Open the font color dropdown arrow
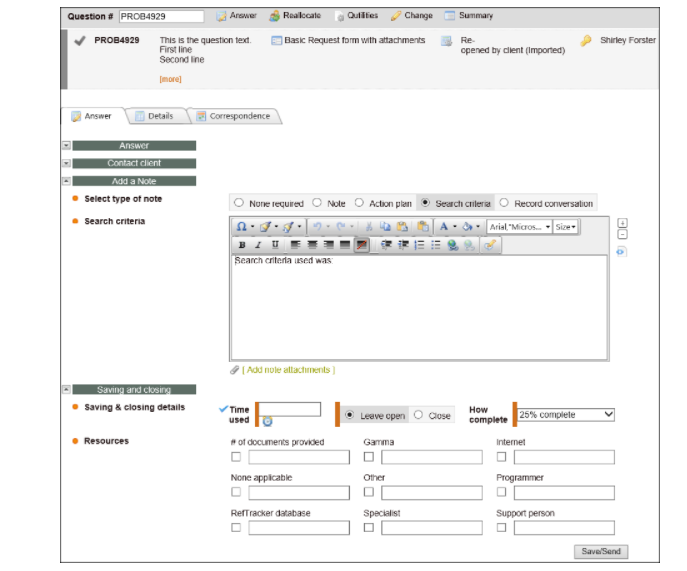The height and width of the screenshot is (571, 687). click(455, 227)
